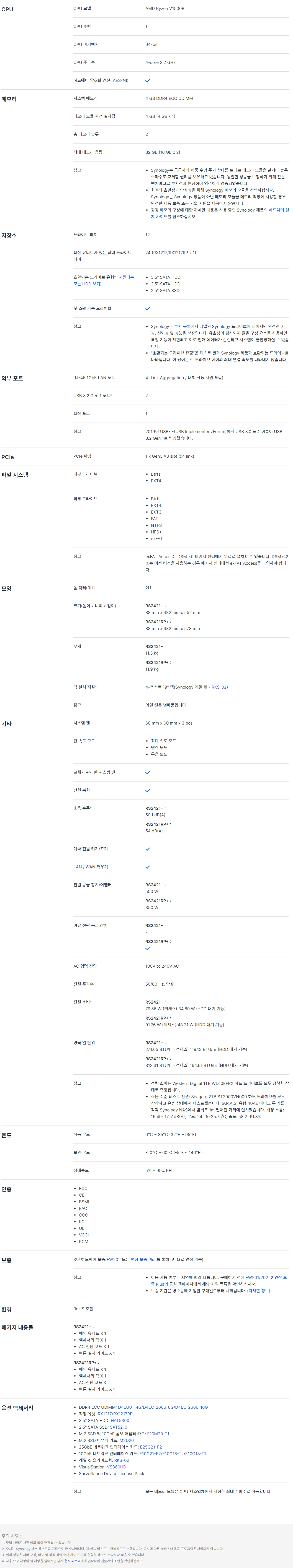293x1568 pixels.
Task: Select the 3.5" SATA HDD list entry
Action: (166, 277)
